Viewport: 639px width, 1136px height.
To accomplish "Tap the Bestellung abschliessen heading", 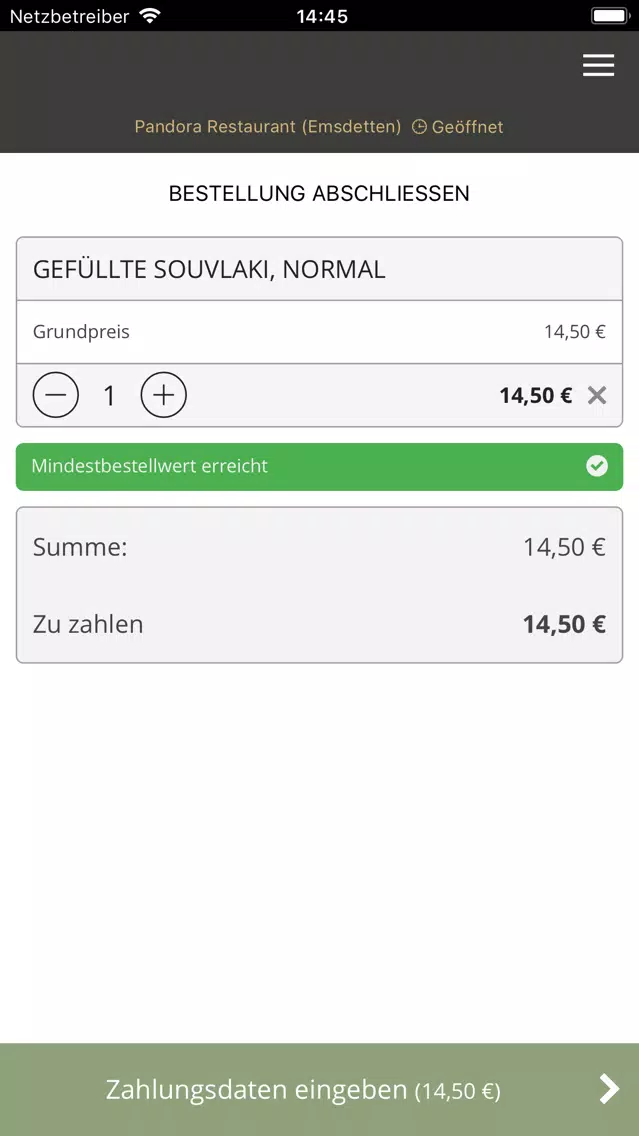I will [320, 193].
